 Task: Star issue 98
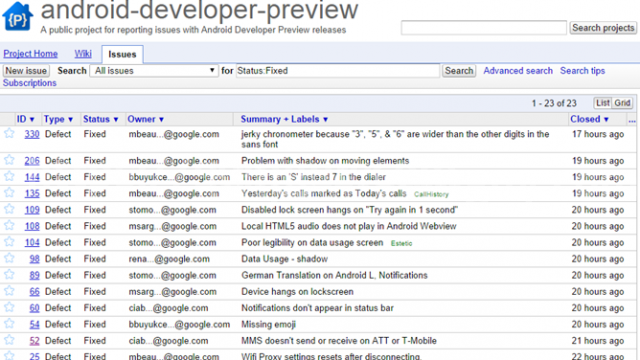point(9,258)
